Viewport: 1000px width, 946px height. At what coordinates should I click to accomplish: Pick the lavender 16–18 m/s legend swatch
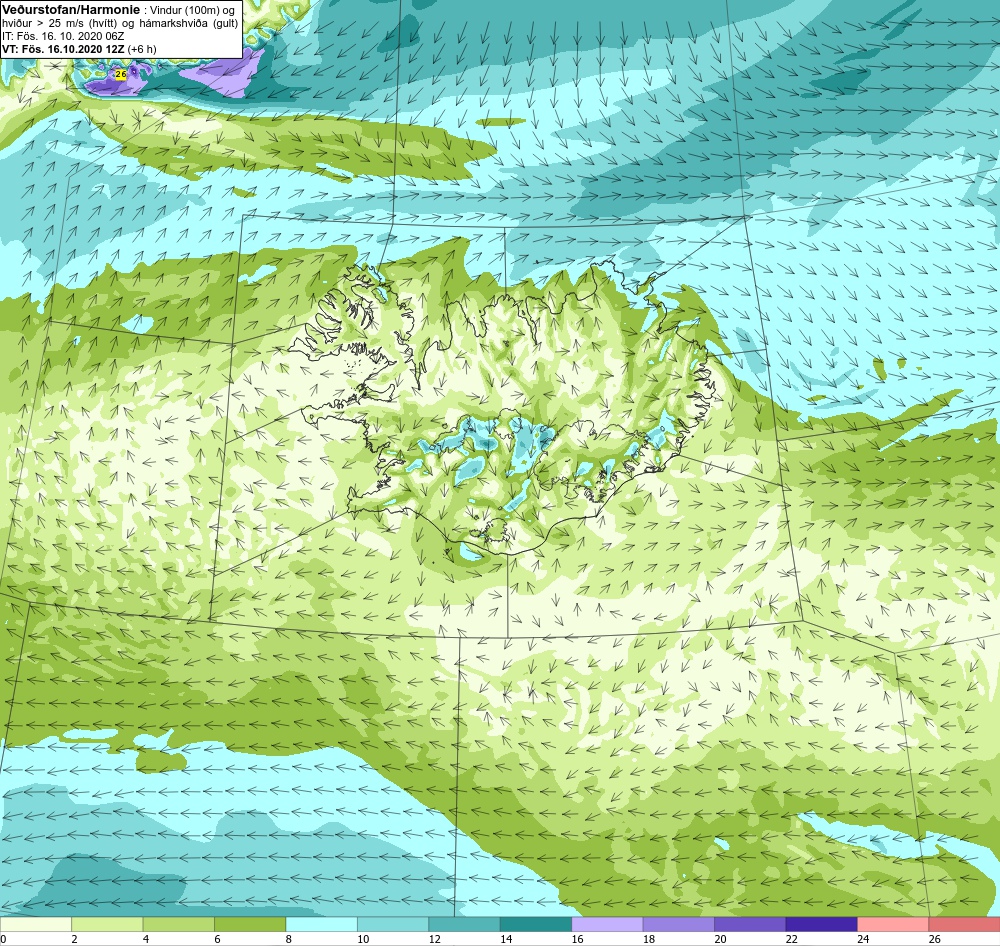click(x=607, y=924)
